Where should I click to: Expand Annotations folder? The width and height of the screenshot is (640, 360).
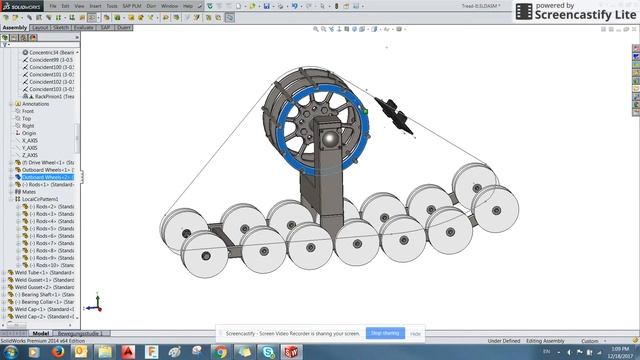click(x=11, y=104)
